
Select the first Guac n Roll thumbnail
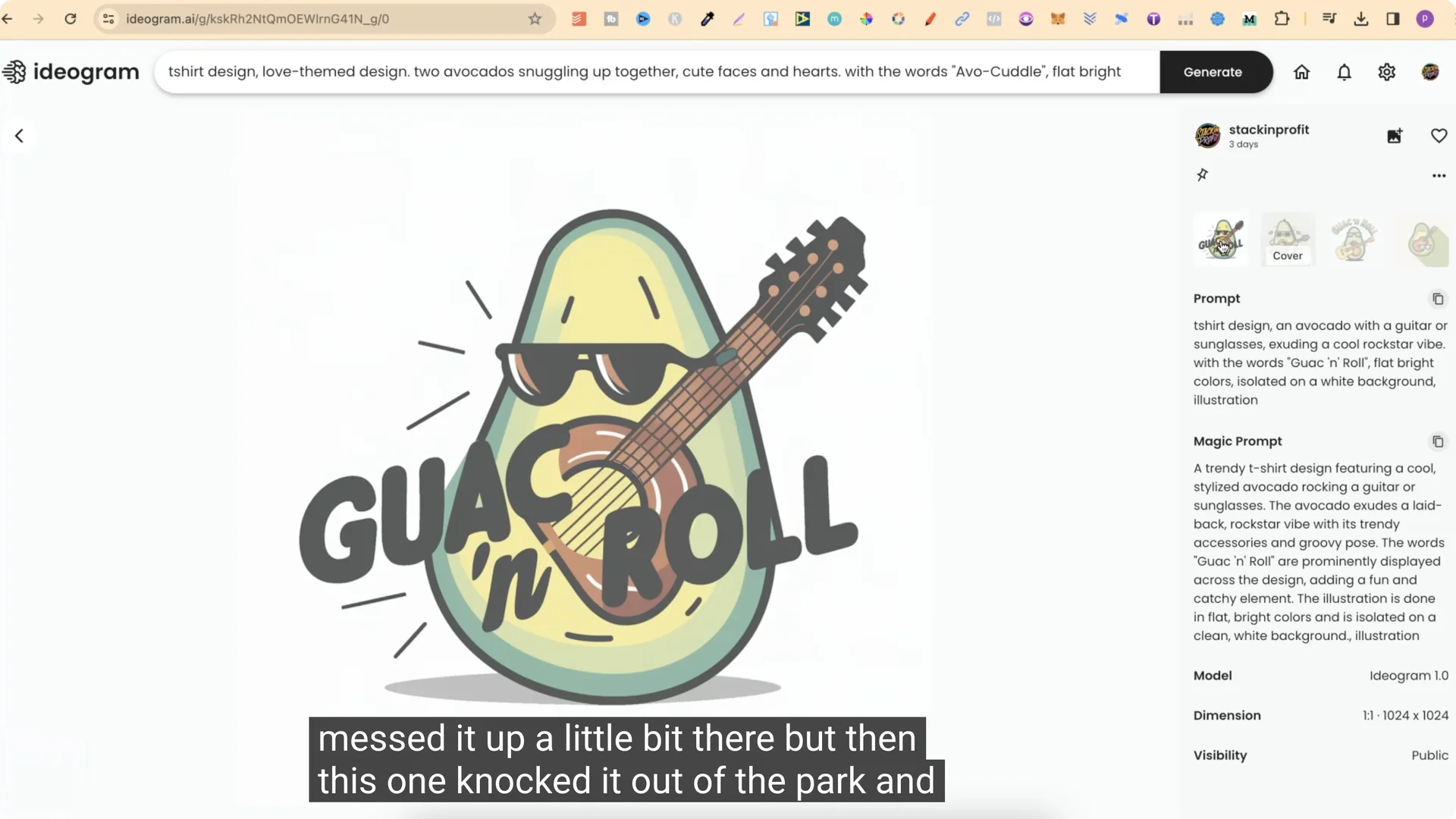pyautogui.click(x=1221, y=240)
